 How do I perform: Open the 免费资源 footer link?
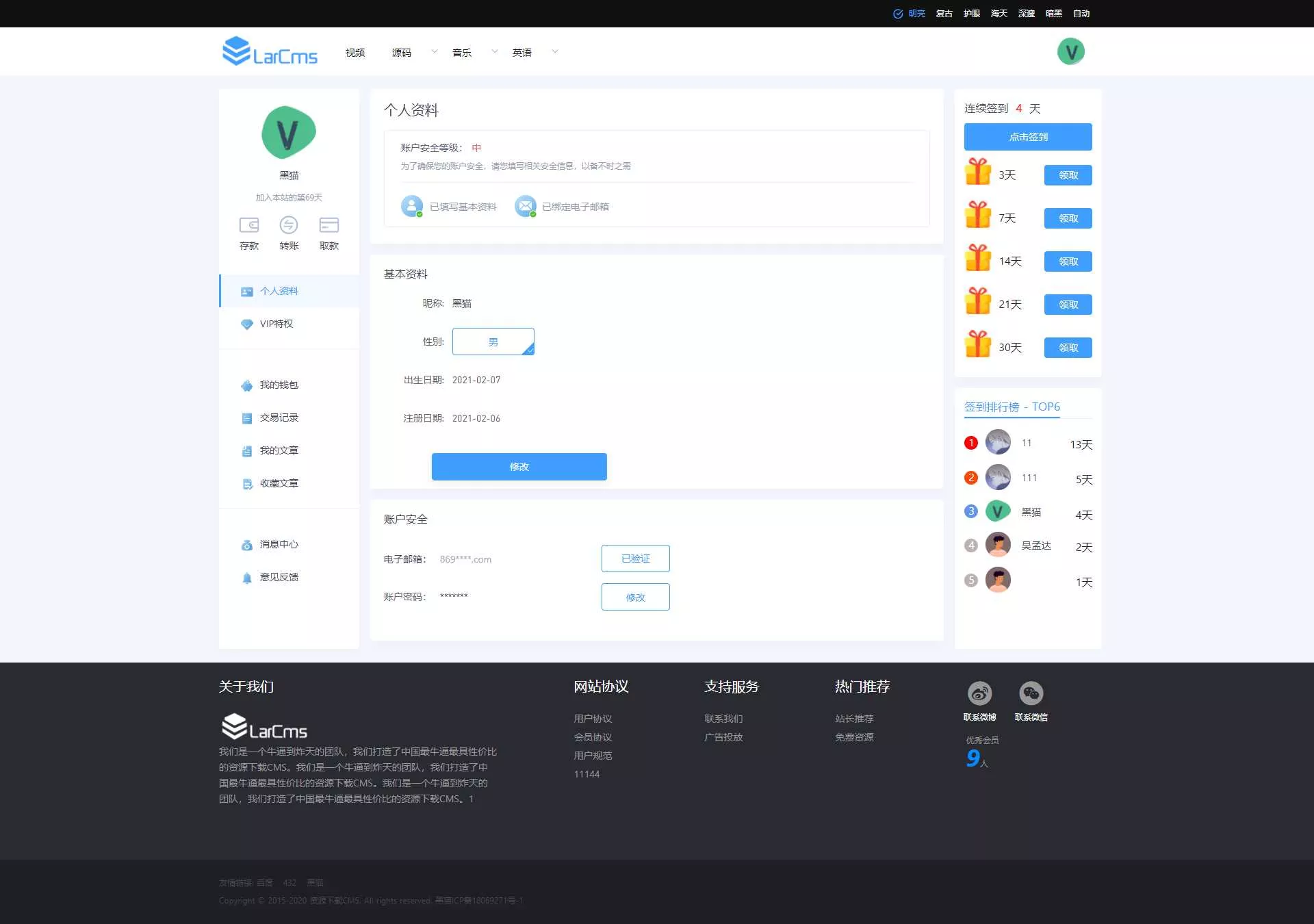point(854,737)
